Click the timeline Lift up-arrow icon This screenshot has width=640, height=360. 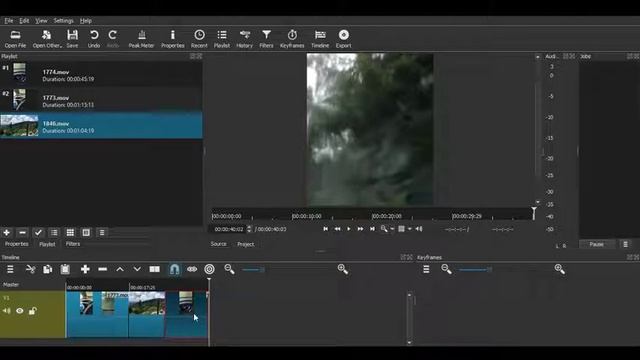(x=120, y=269)
